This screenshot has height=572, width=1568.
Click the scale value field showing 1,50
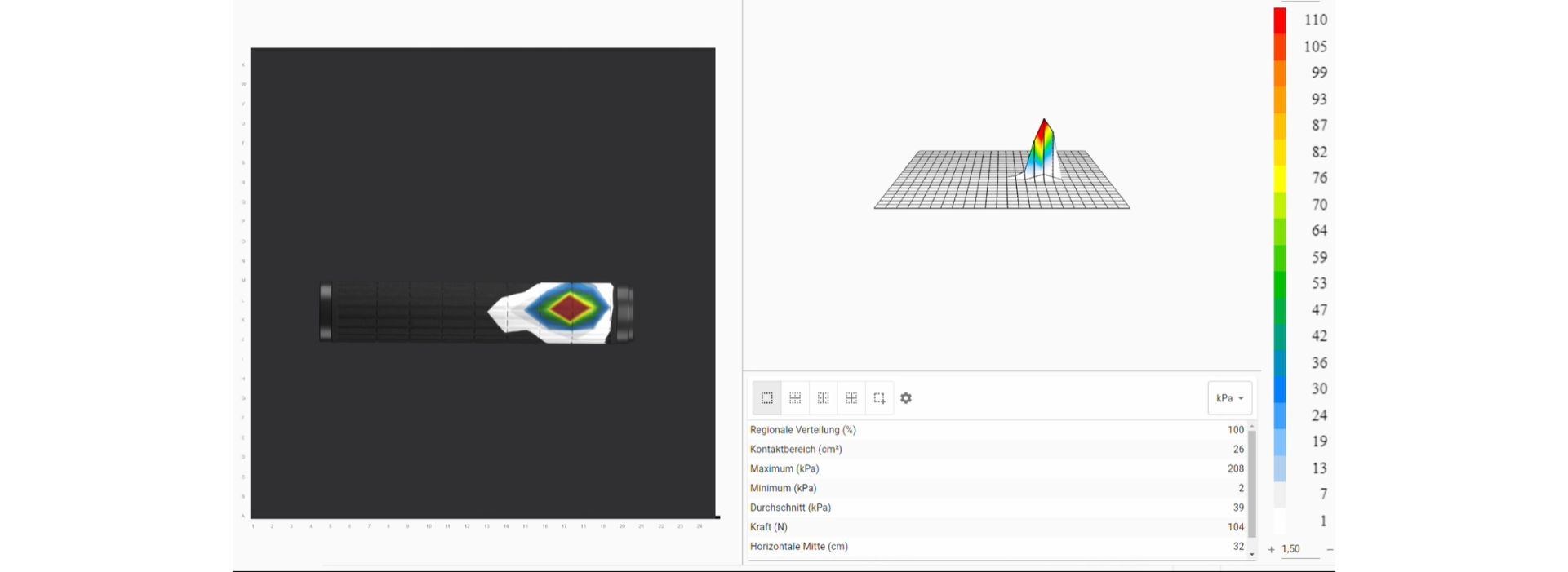(x=1297, y=549)
